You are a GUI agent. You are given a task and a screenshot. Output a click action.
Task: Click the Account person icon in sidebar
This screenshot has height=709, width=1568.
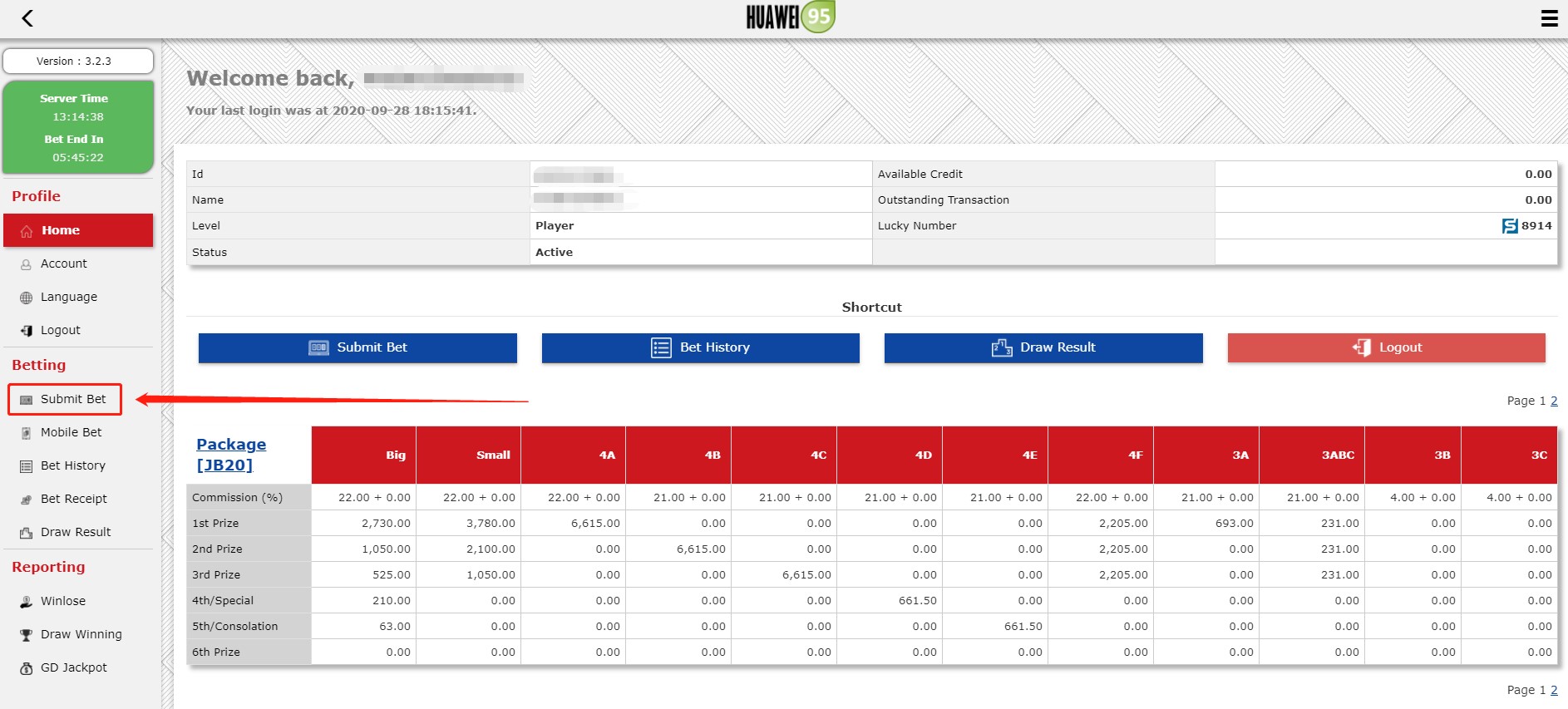coord(26,264)
